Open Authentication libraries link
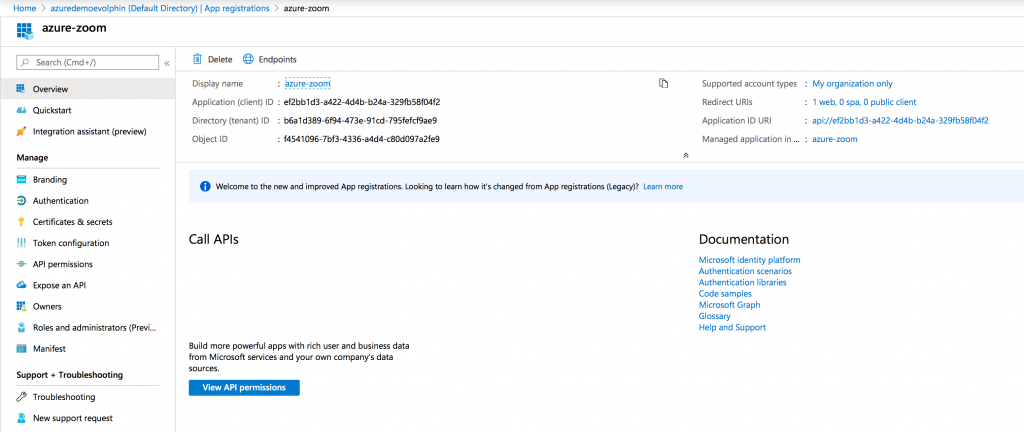This screenshot has width=1024, height=432. [x=743, y=283]
